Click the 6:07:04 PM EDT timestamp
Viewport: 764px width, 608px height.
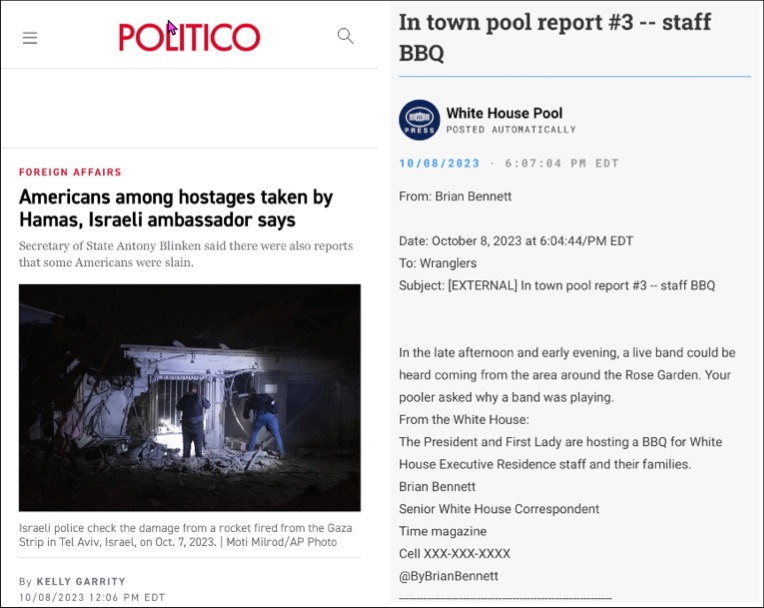pyautogui.click(x=562, y=163)
